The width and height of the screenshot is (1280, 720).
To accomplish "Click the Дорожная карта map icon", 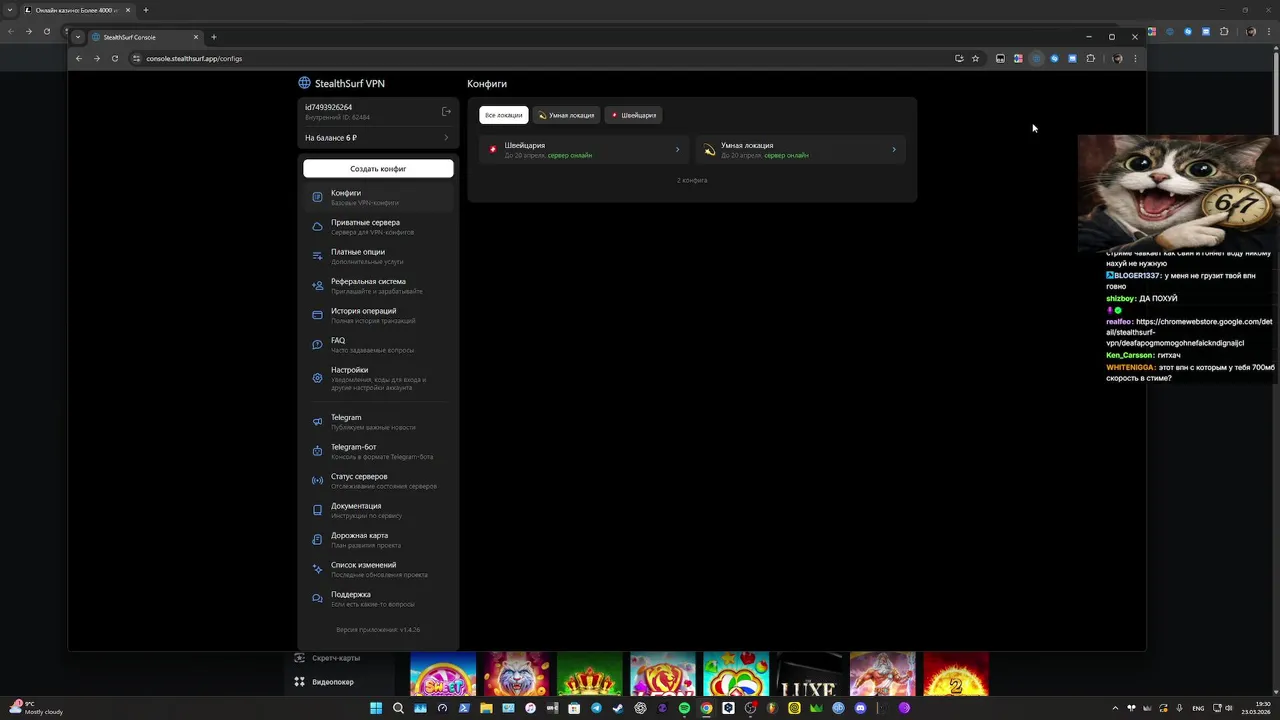I will pos(317,540).
